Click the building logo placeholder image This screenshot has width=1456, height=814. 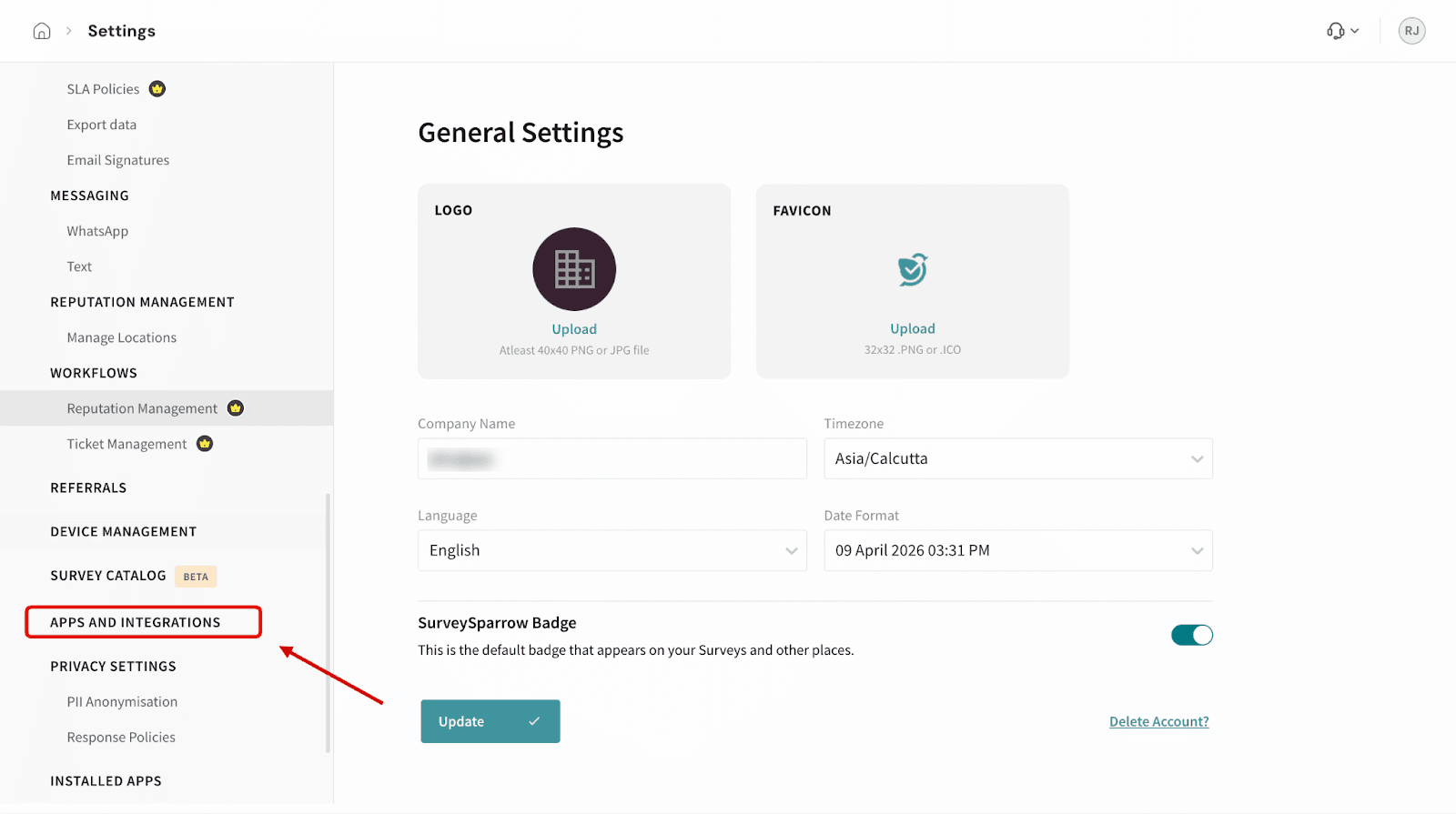[574, 269]
